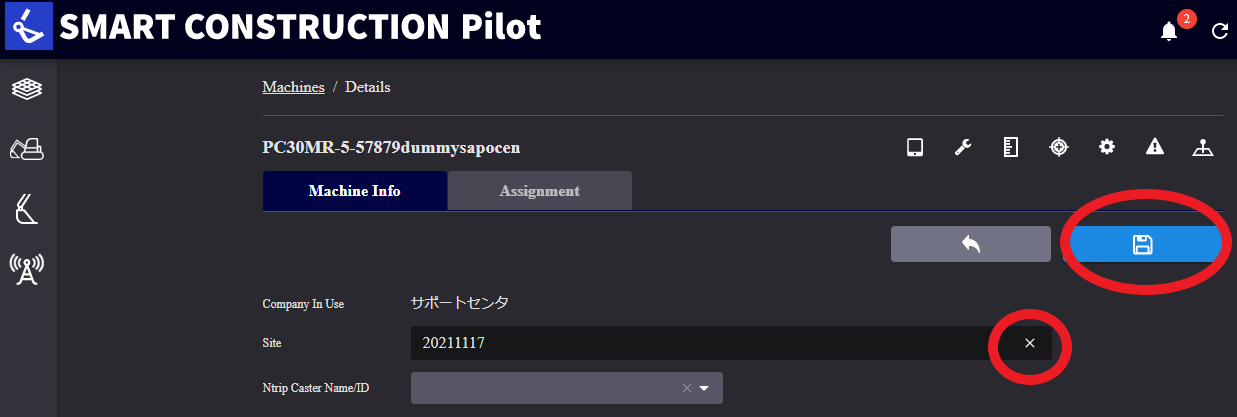Click the ruler document icon
Image resolution: width=1237 pixels, height=417 pixels.
coord(1010,148)
